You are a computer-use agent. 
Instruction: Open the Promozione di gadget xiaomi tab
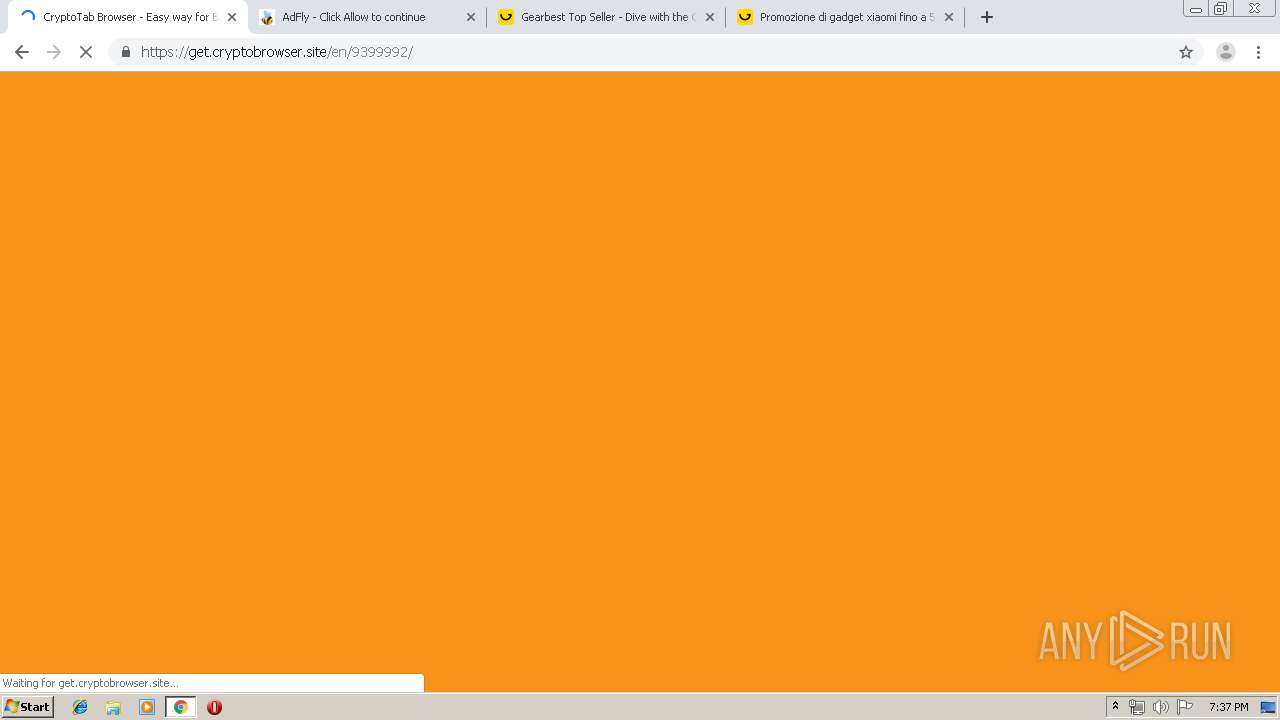pyautogui.click(x=844, y=17)
